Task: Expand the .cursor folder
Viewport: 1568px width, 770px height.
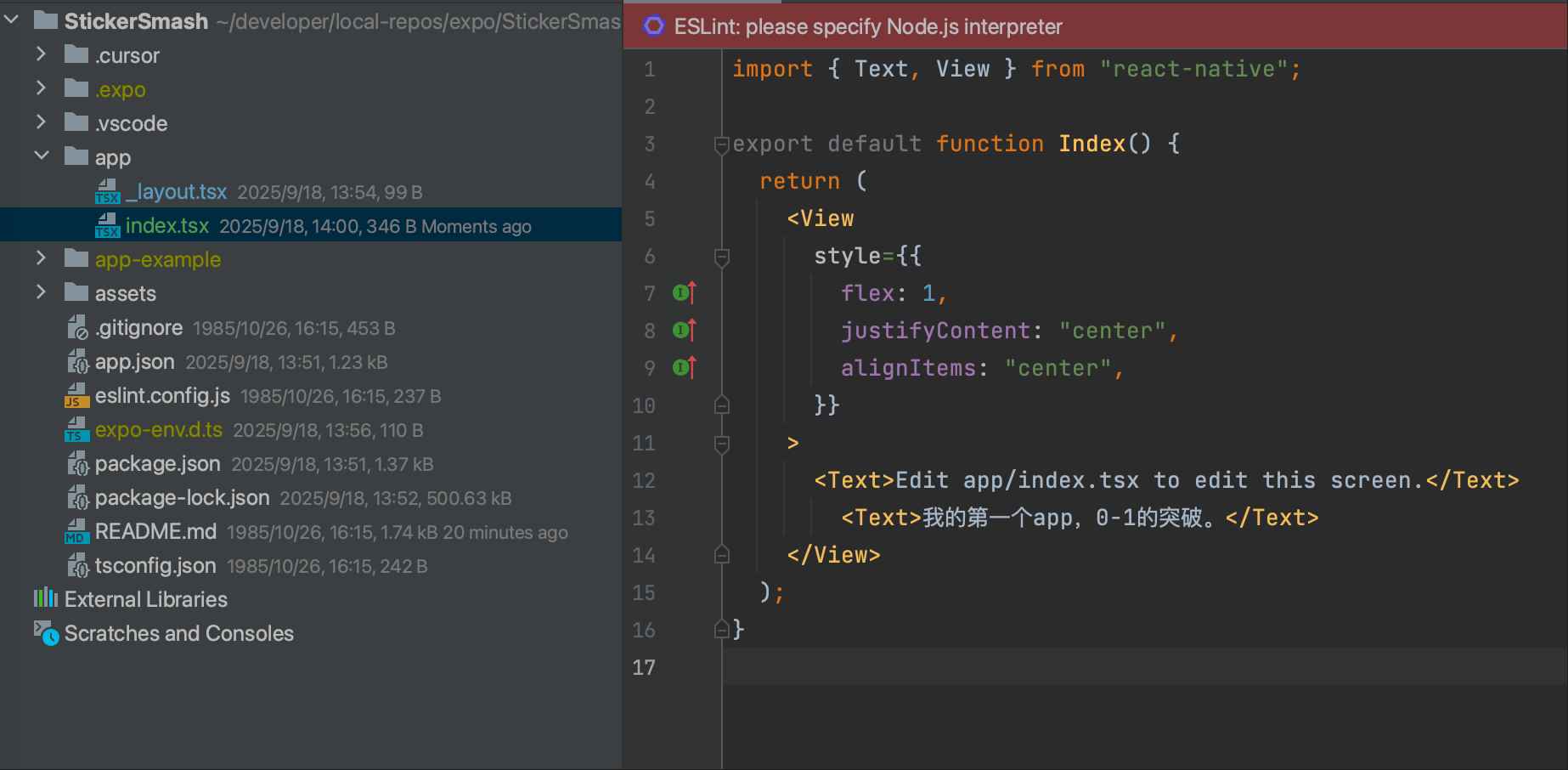Action: (41, 55)
